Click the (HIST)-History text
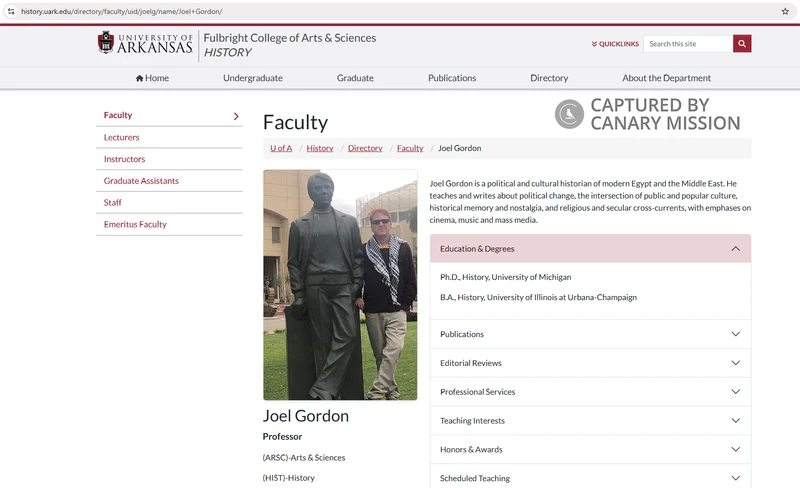This screenshot has height=488, width=800. [x=289, y=478]
